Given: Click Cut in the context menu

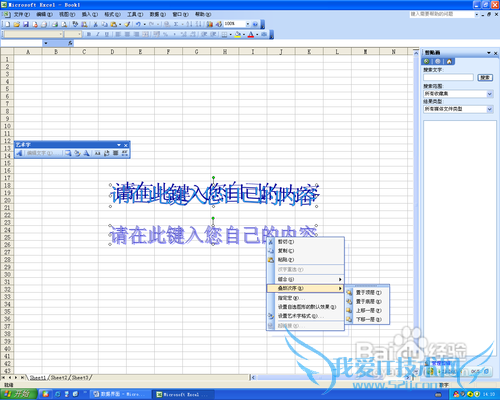Looking at the screenshot, I should tap(305, 242).
